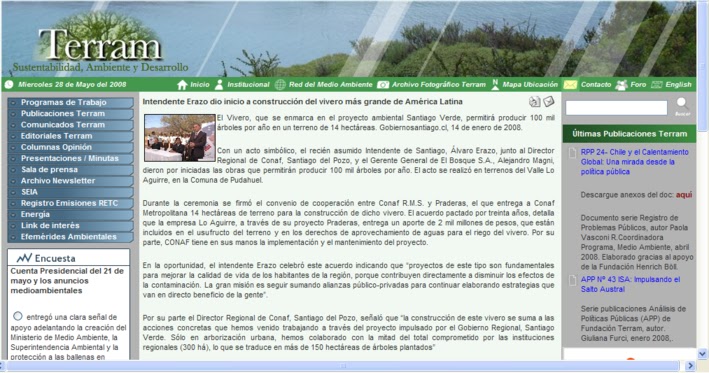This screenshot has width=709, height=373.
Task: Open Editoriales Terram menu item
Action: (71, 136)
